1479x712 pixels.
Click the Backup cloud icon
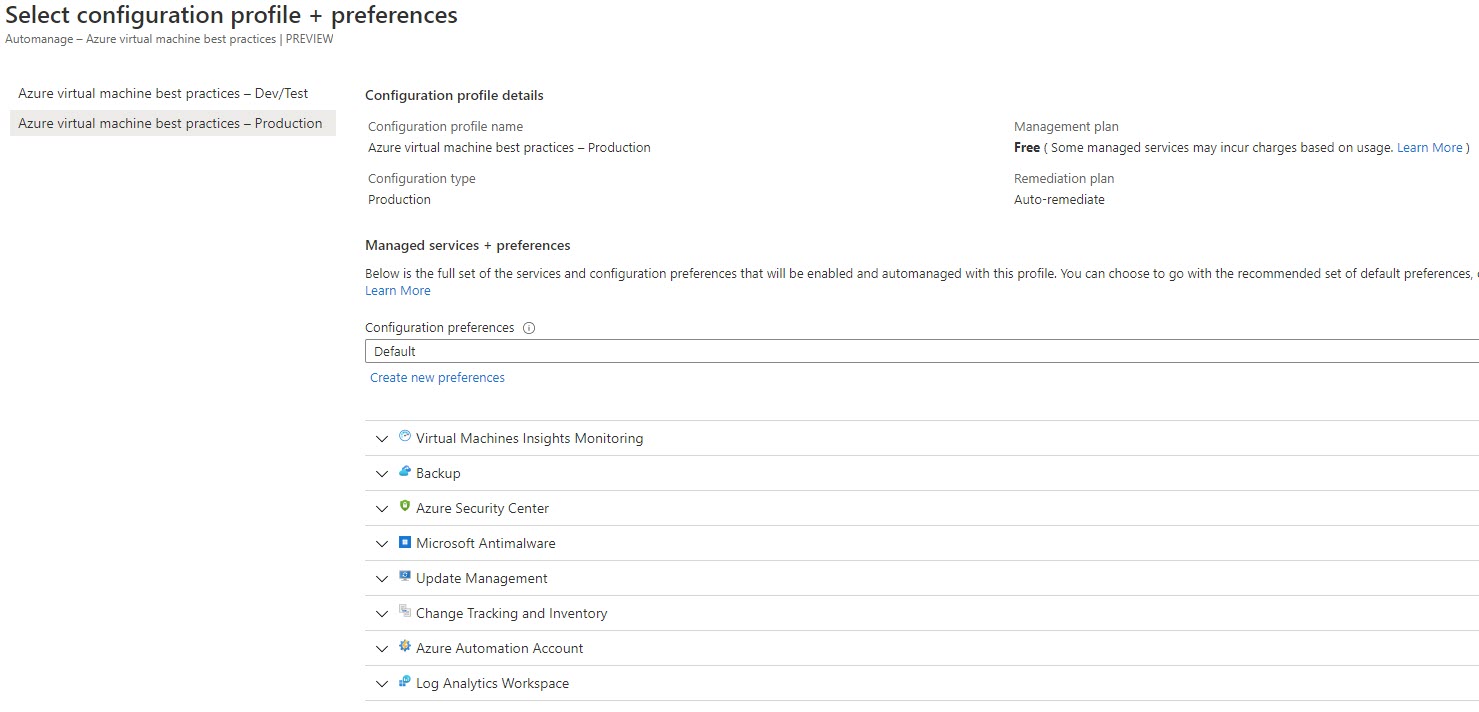(405, 471)
